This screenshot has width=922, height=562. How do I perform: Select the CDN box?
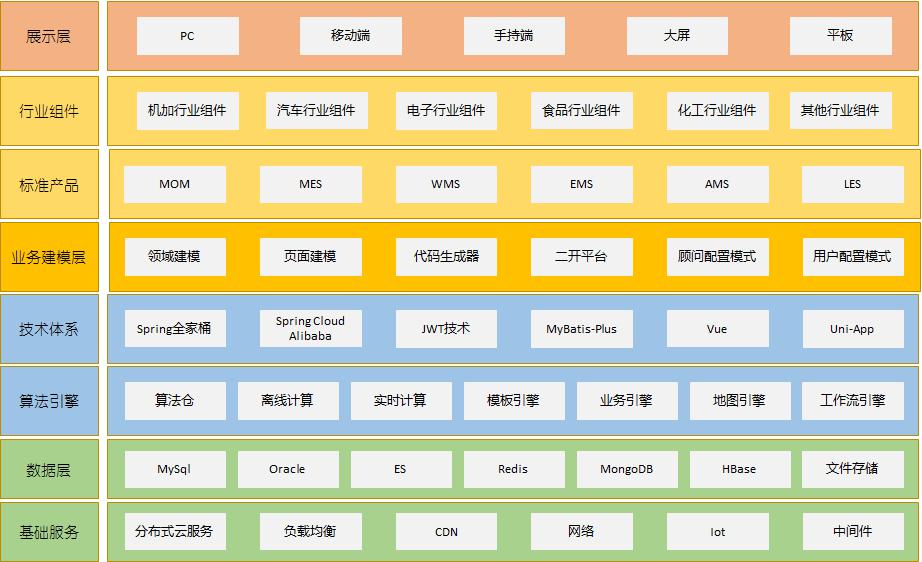446,531
